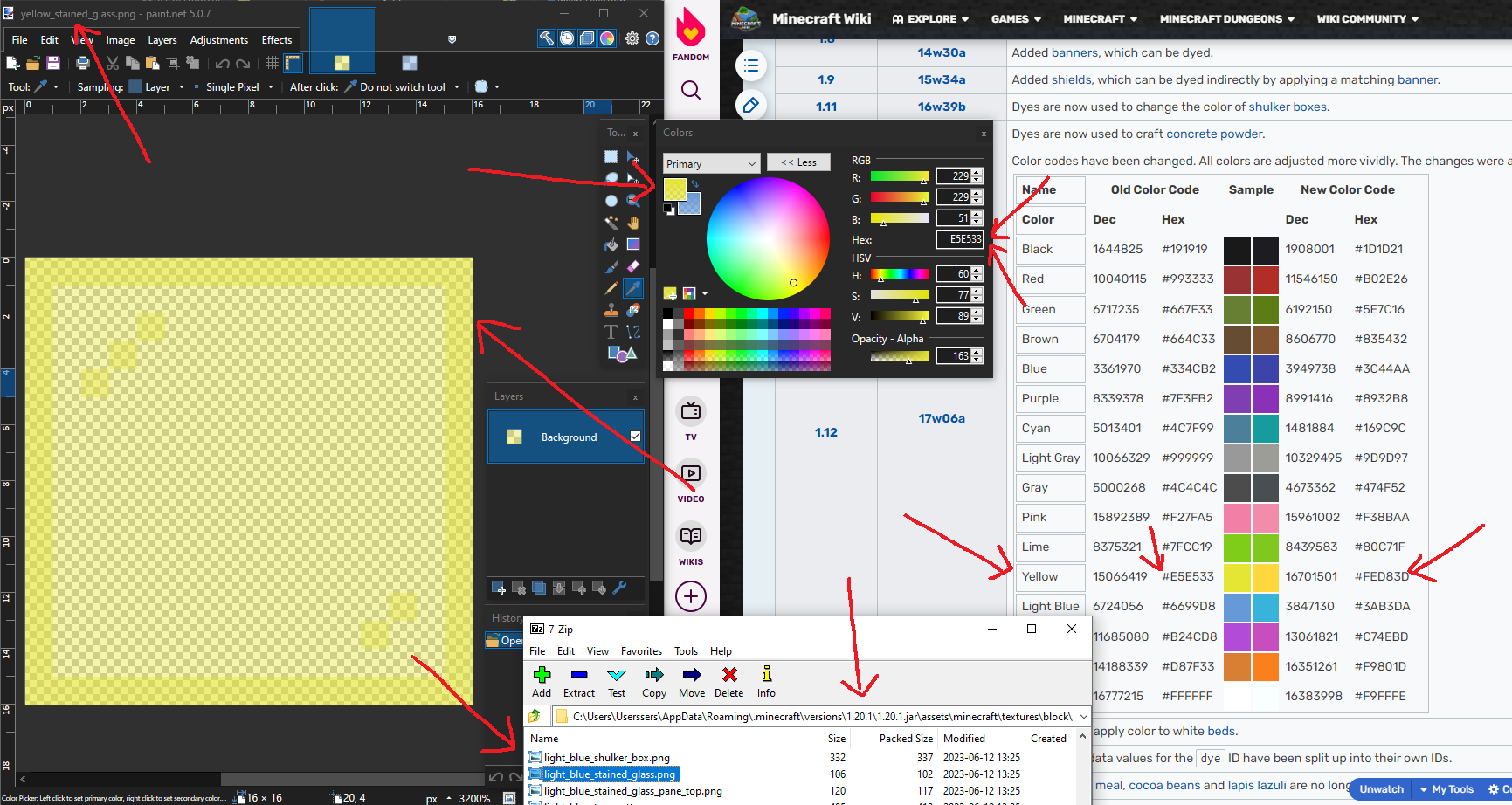This screenshot has height=805, width=1512.
Task: Toggle the pixel grid button
Action: [x=272, y=63]
